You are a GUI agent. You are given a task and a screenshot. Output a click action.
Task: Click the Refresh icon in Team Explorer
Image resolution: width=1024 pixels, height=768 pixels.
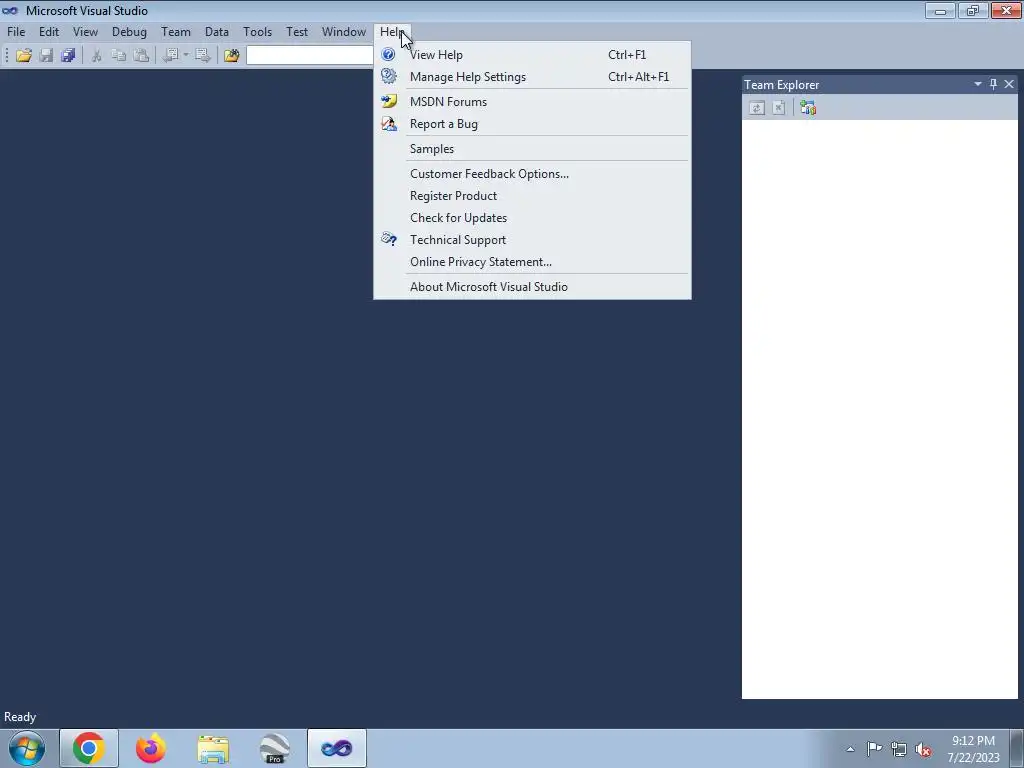click(x=756, y=108)
